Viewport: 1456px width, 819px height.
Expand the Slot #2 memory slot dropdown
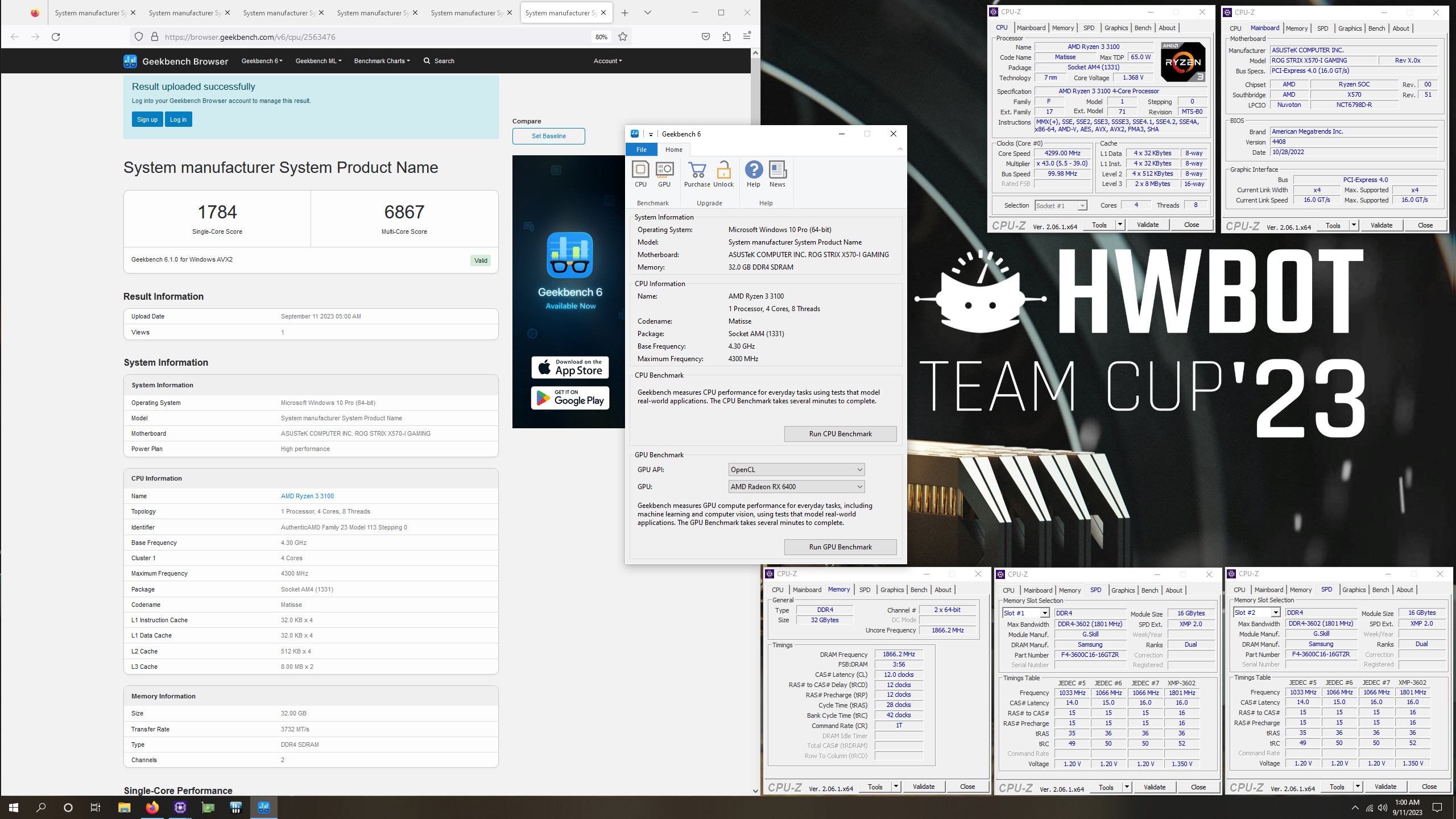click(1276, 613)
